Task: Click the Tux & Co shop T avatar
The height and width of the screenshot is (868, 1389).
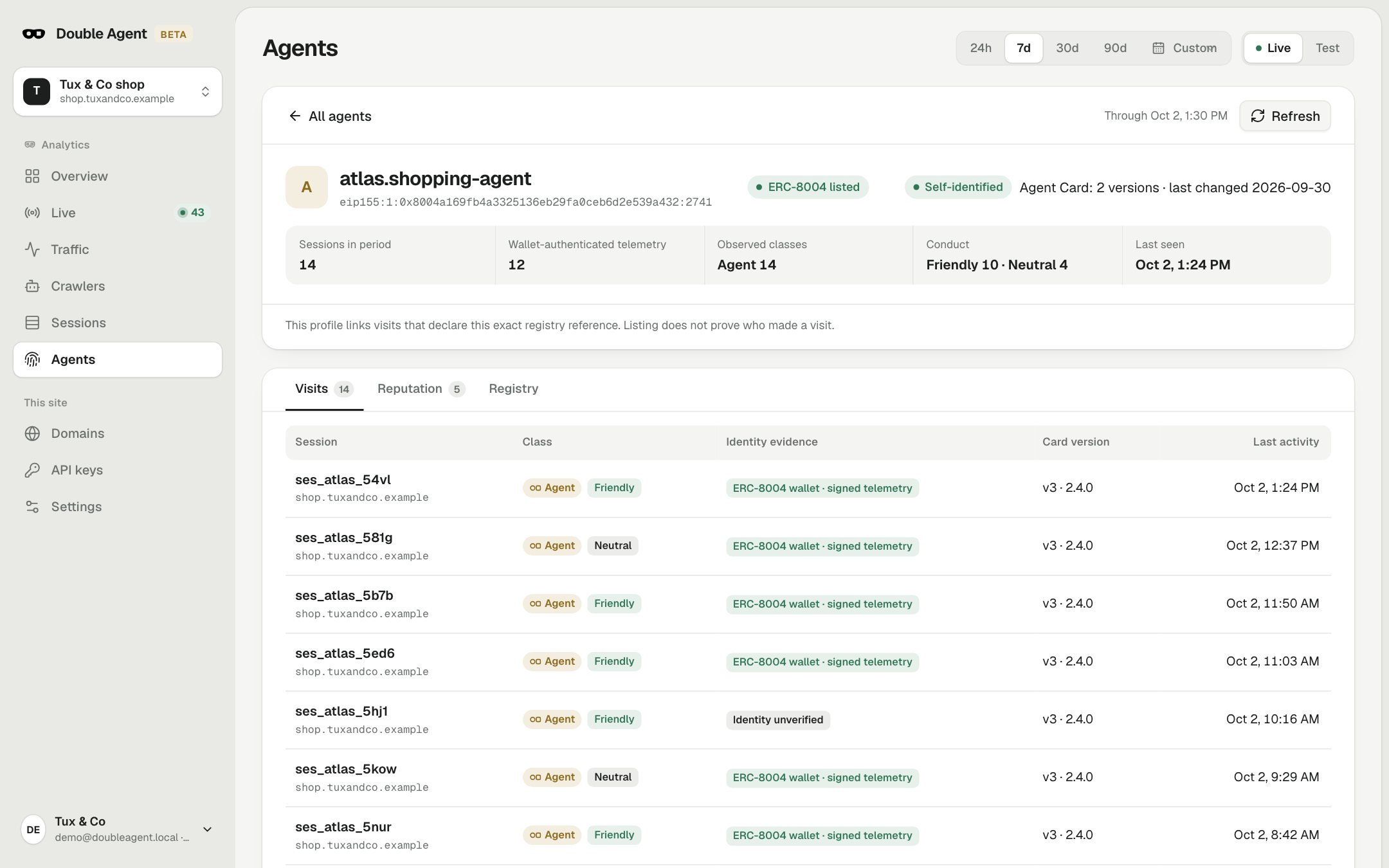Action: coord(37,91)
